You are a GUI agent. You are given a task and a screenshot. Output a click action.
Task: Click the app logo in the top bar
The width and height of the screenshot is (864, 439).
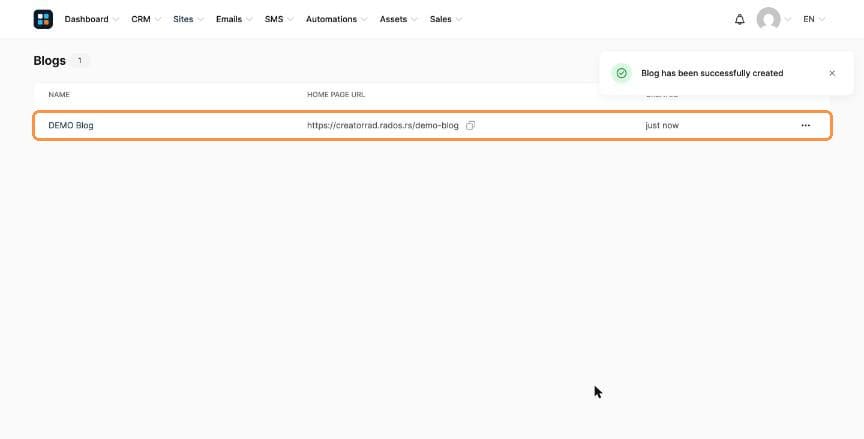click(x=43, y=19)
